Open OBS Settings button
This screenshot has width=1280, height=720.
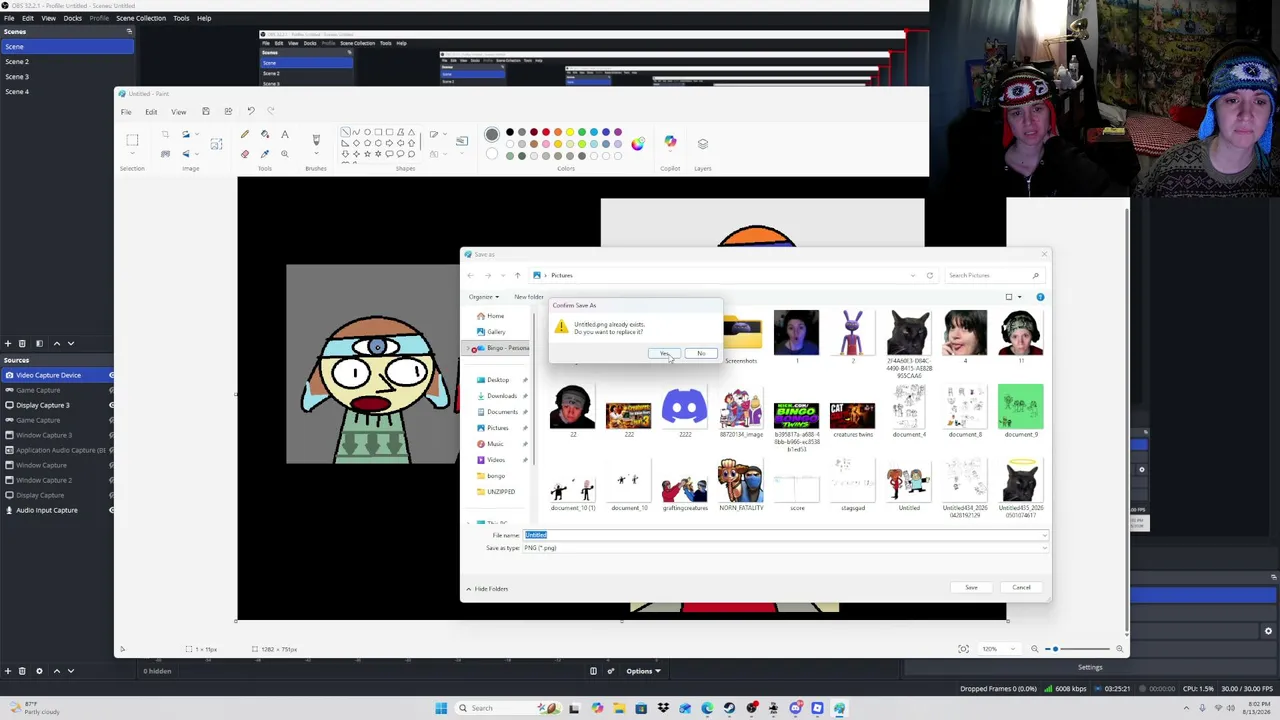pyautogui.click(x=1090, y=667)
